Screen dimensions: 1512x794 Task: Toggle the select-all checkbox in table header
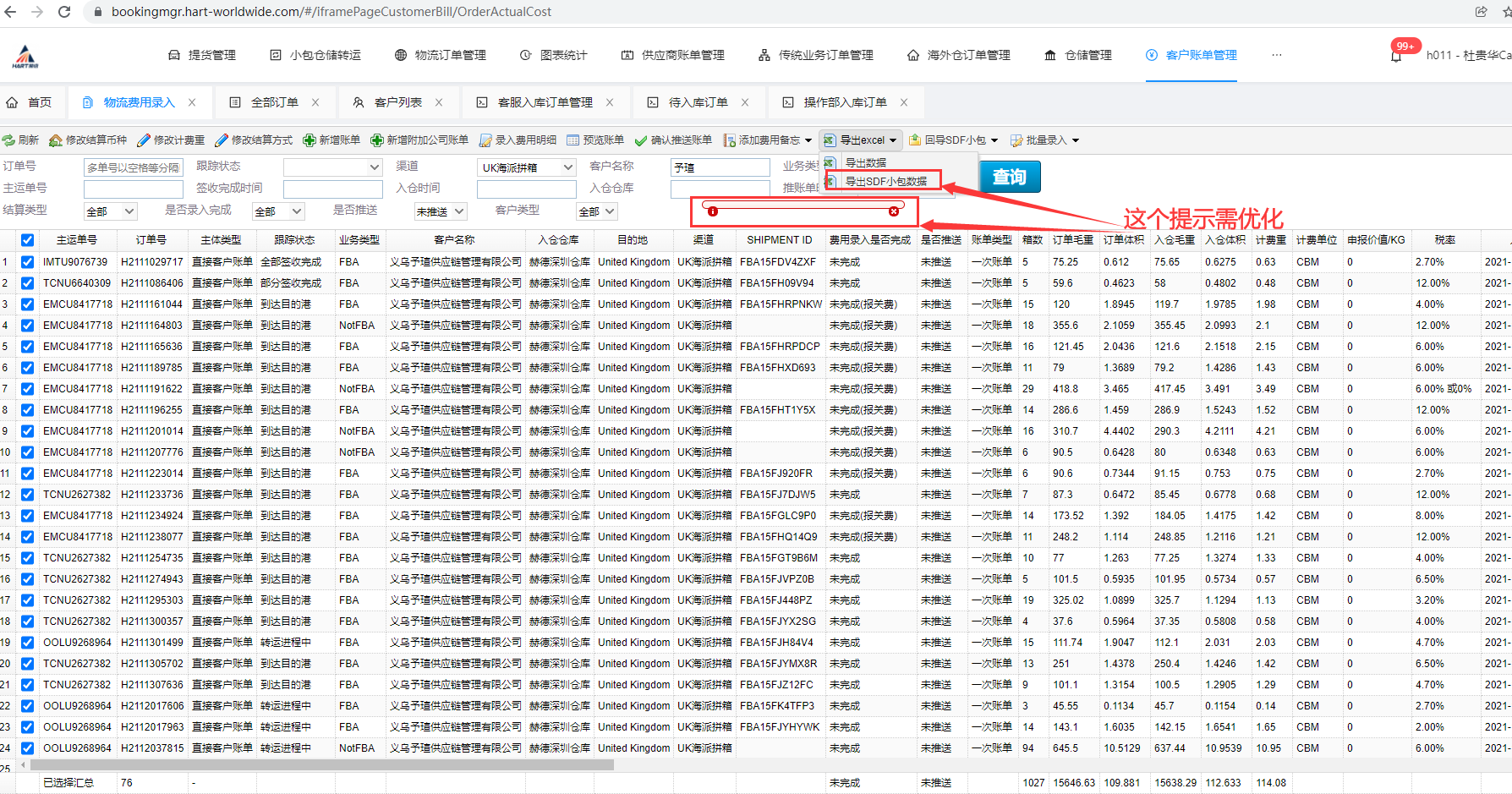coord(28,240)
